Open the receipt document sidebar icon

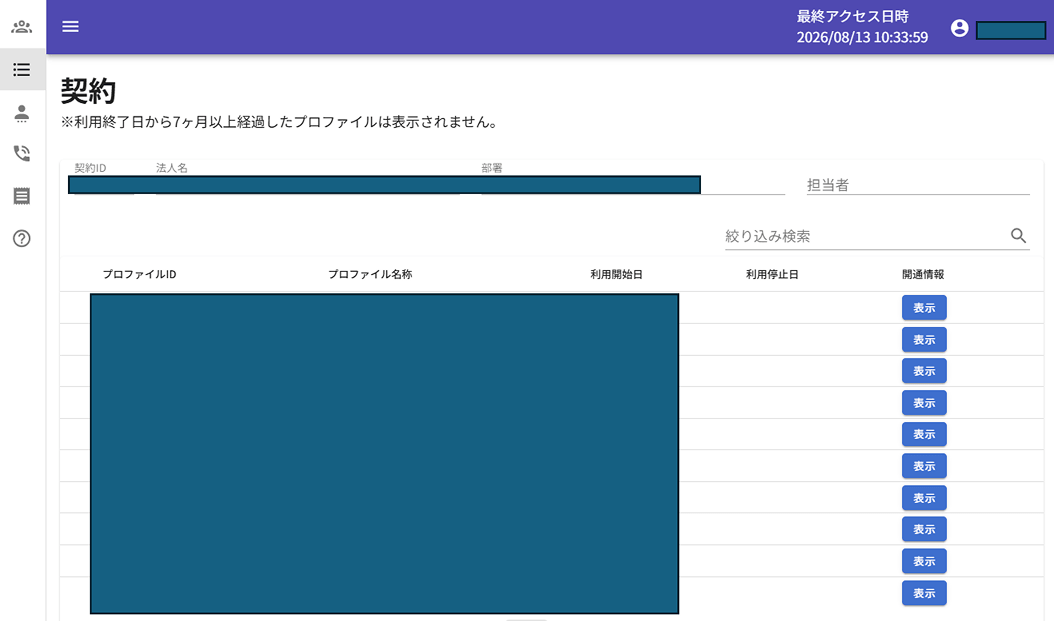tap(22, 196)
